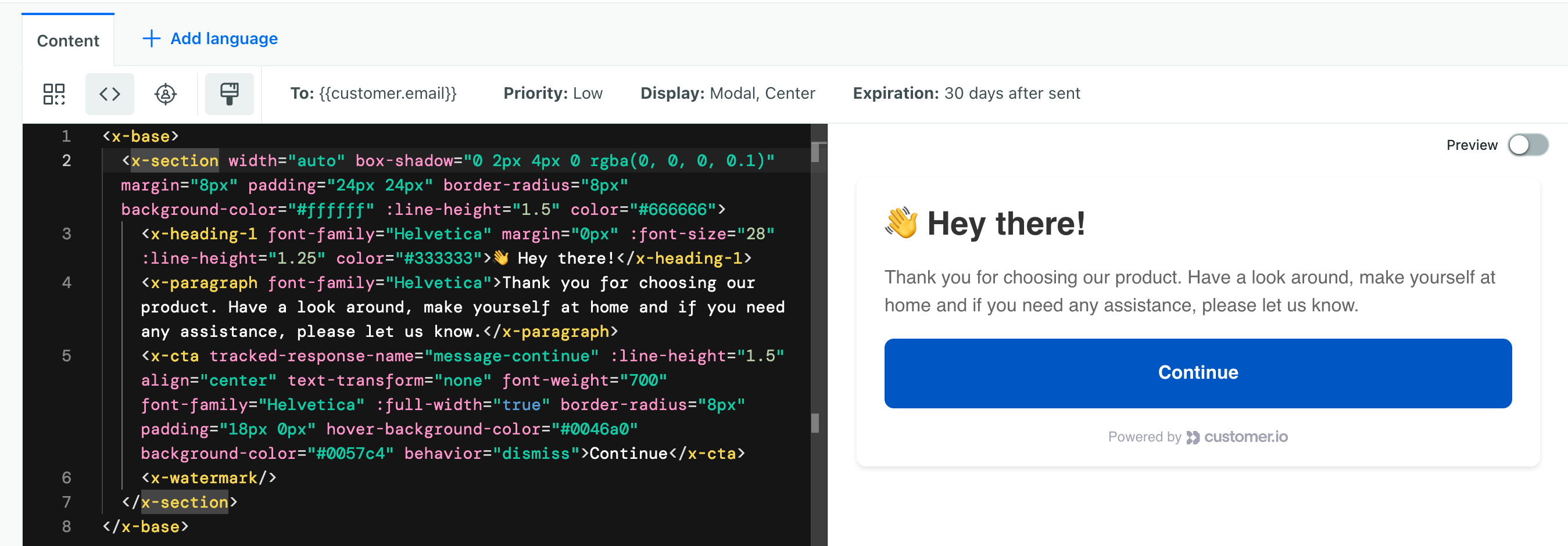
Task: Click the Add language link
Action: [x=223, y=39]
